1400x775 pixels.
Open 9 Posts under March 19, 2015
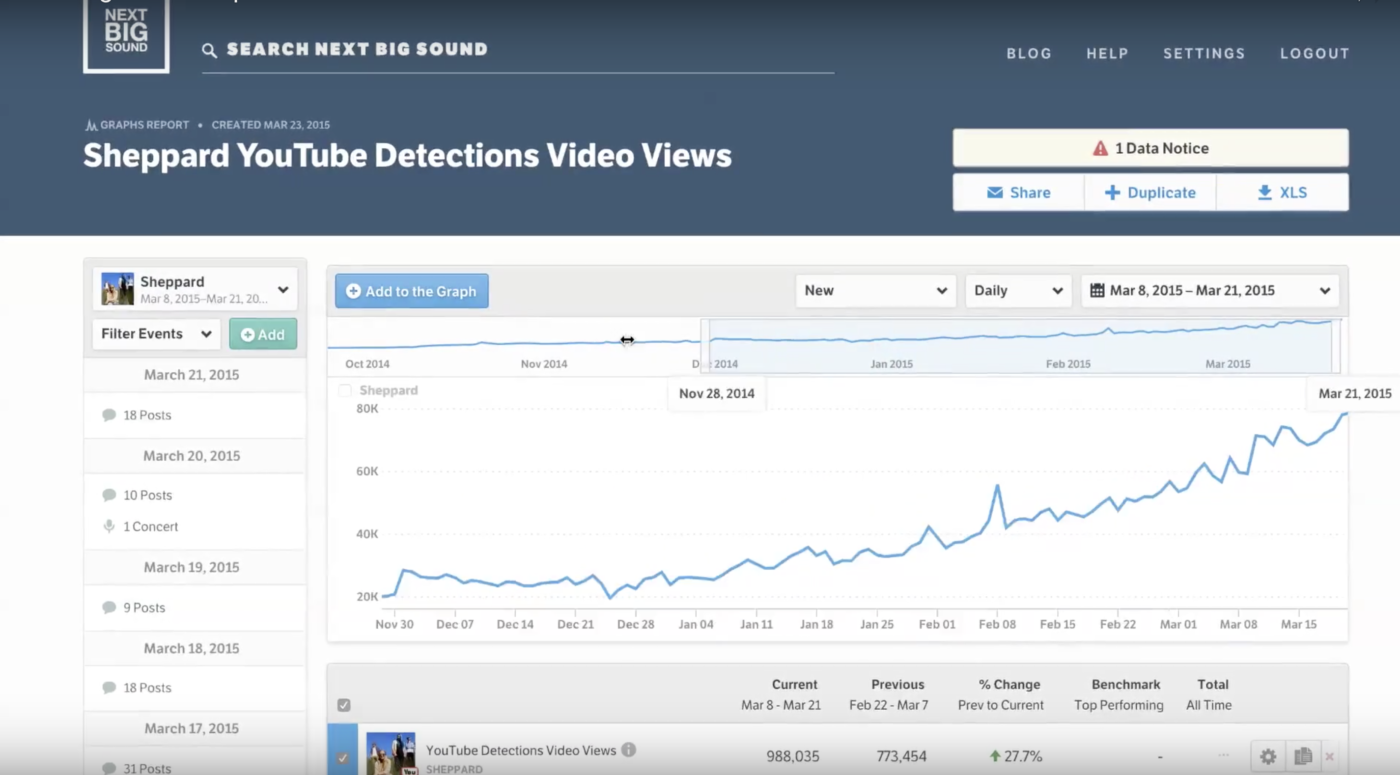144,608
